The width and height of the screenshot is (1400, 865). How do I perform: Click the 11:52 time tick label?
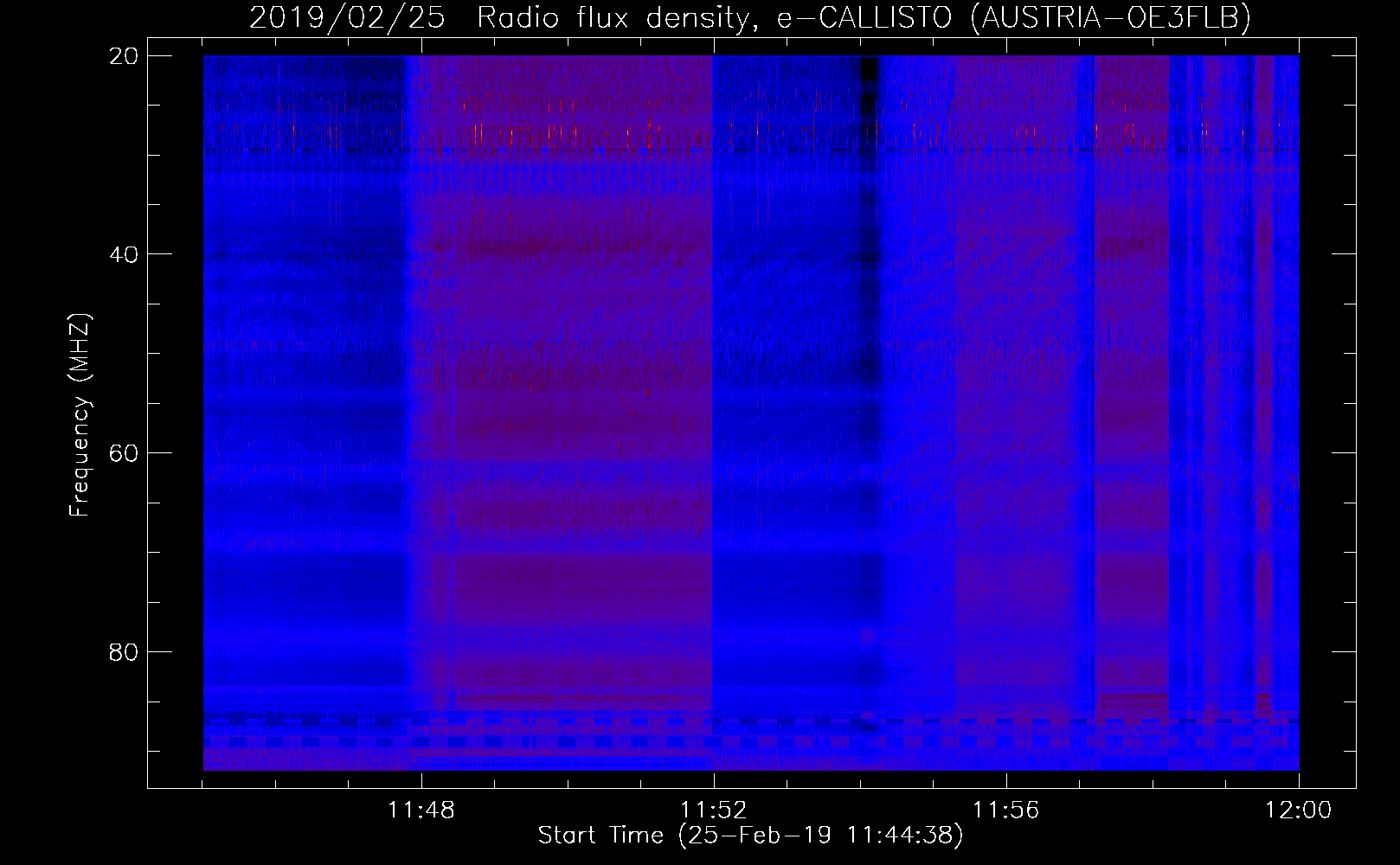(x=714, y=811)
